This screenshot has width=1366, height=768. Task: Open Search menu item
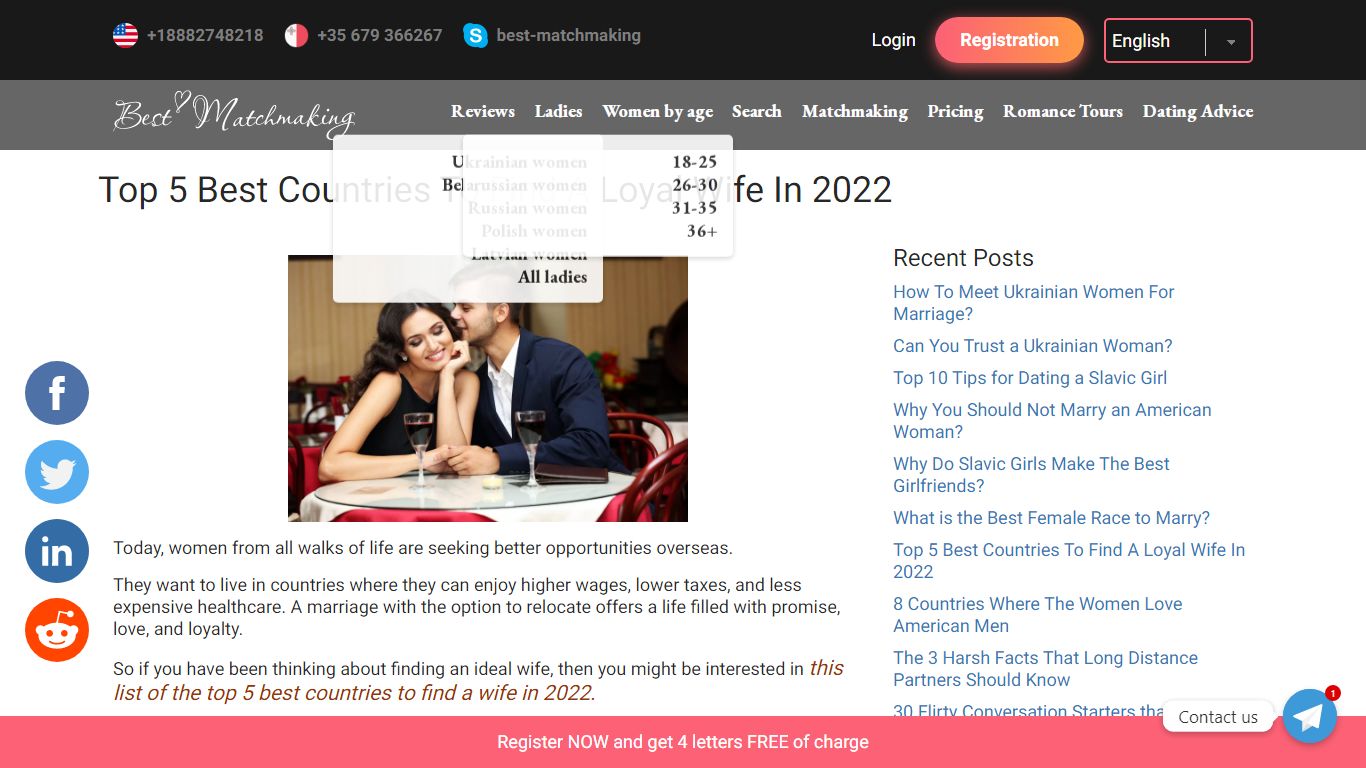click(x=756, y=111)
